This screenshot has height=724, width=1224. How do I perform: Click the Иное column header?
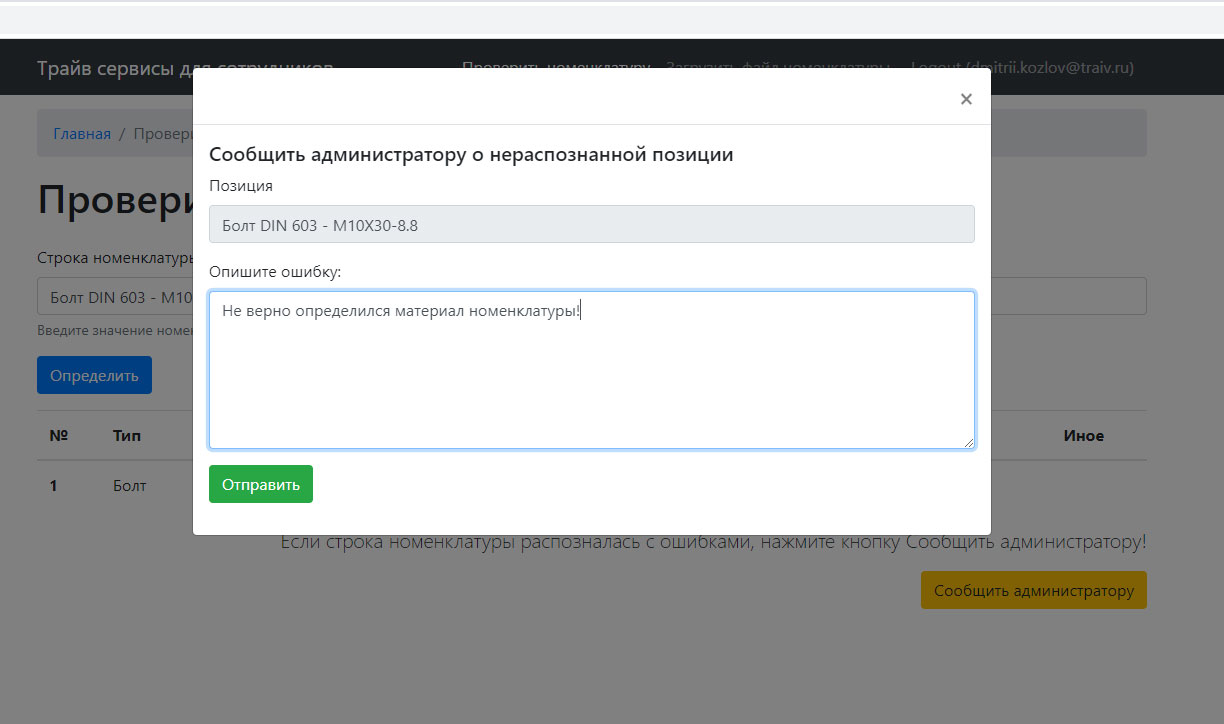pos(1083,436)
